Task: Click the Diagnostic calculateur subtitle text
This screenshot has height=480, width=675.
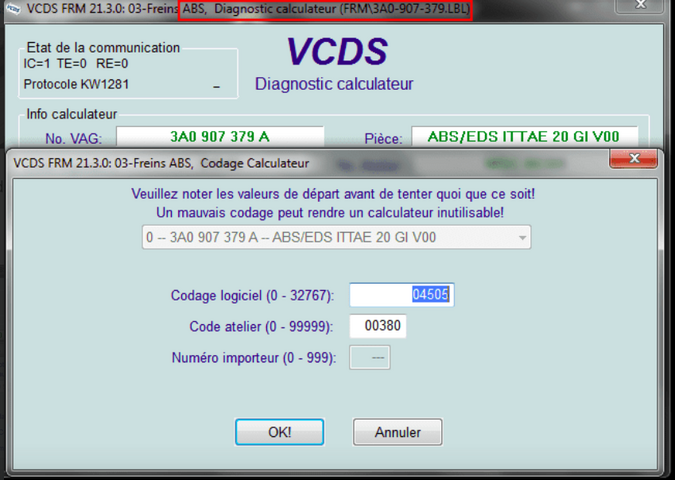Action: (x=334, y=84)
